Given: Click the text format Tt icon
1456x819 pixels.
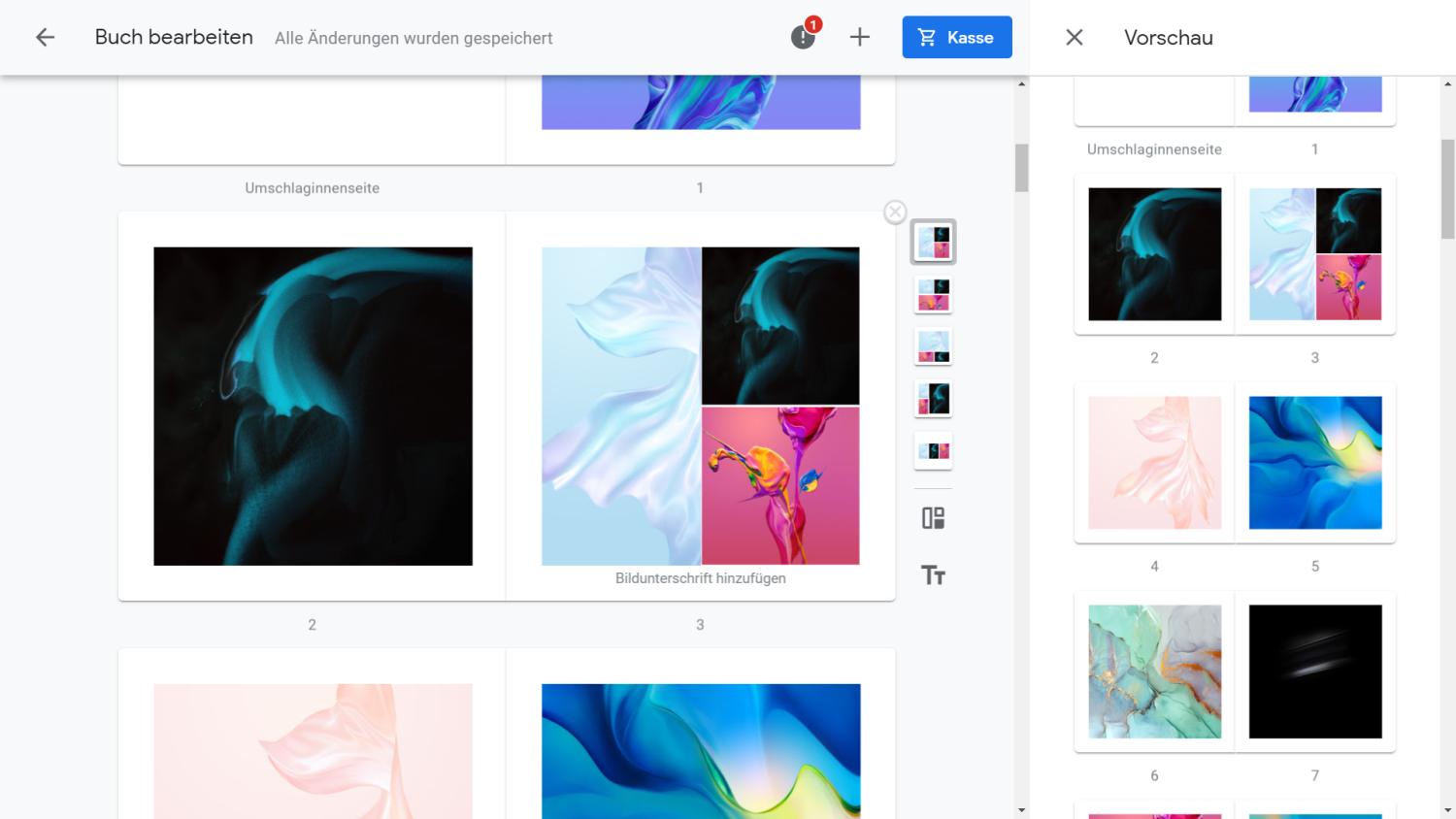Looking at the screenshot, I should [x=933, y=575].
